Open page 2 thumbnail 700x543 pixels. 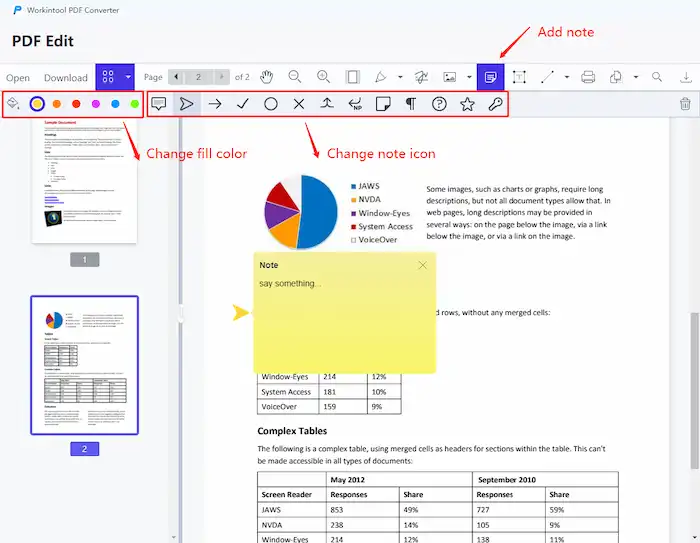point(84,365)
